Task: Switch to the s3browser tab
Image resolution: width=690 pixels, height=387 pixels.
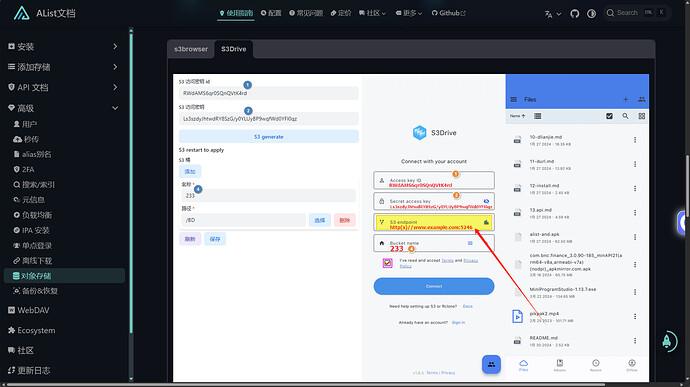Action: point(191,49)
